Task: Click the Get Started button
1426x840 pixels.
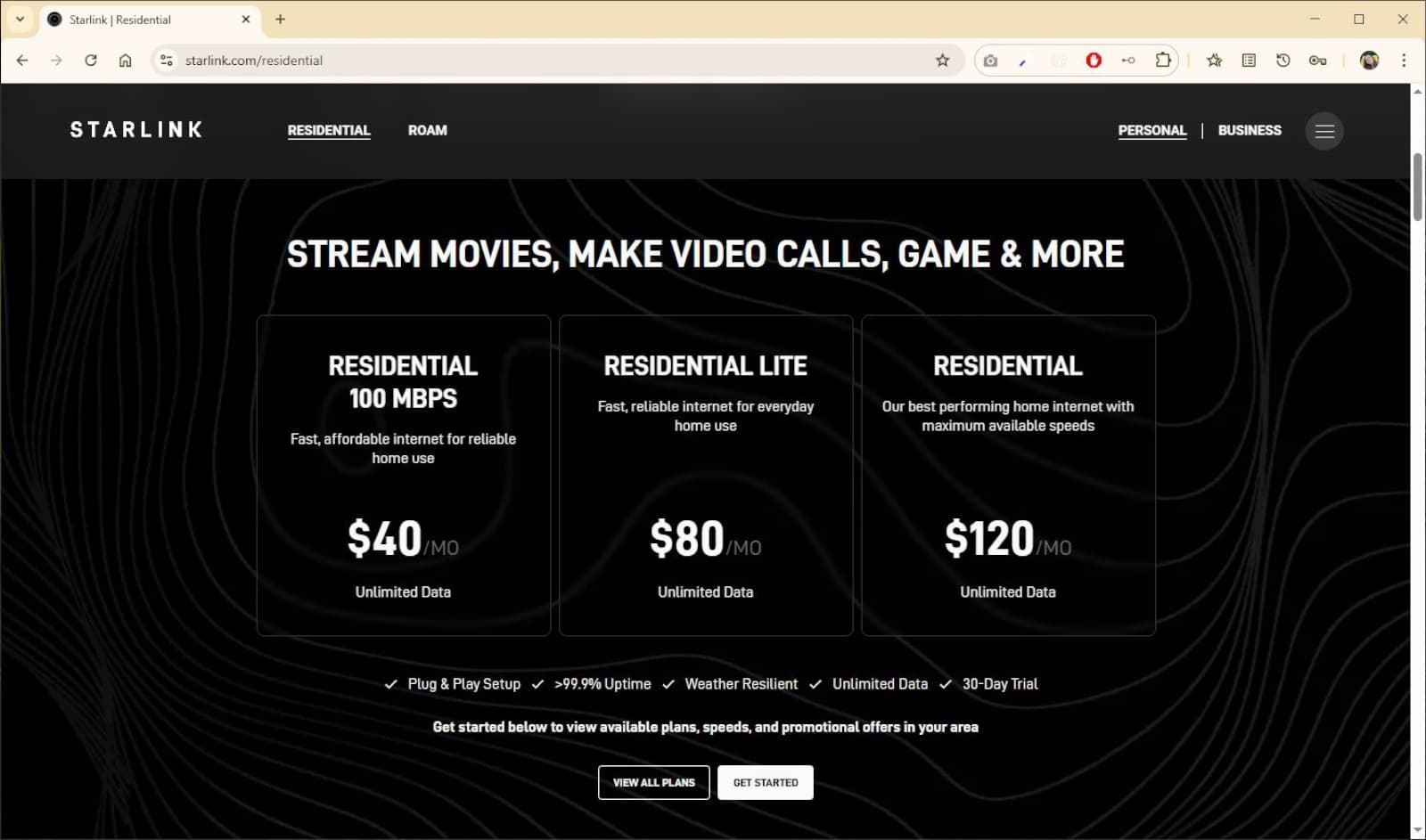Action: coord(765,782)
